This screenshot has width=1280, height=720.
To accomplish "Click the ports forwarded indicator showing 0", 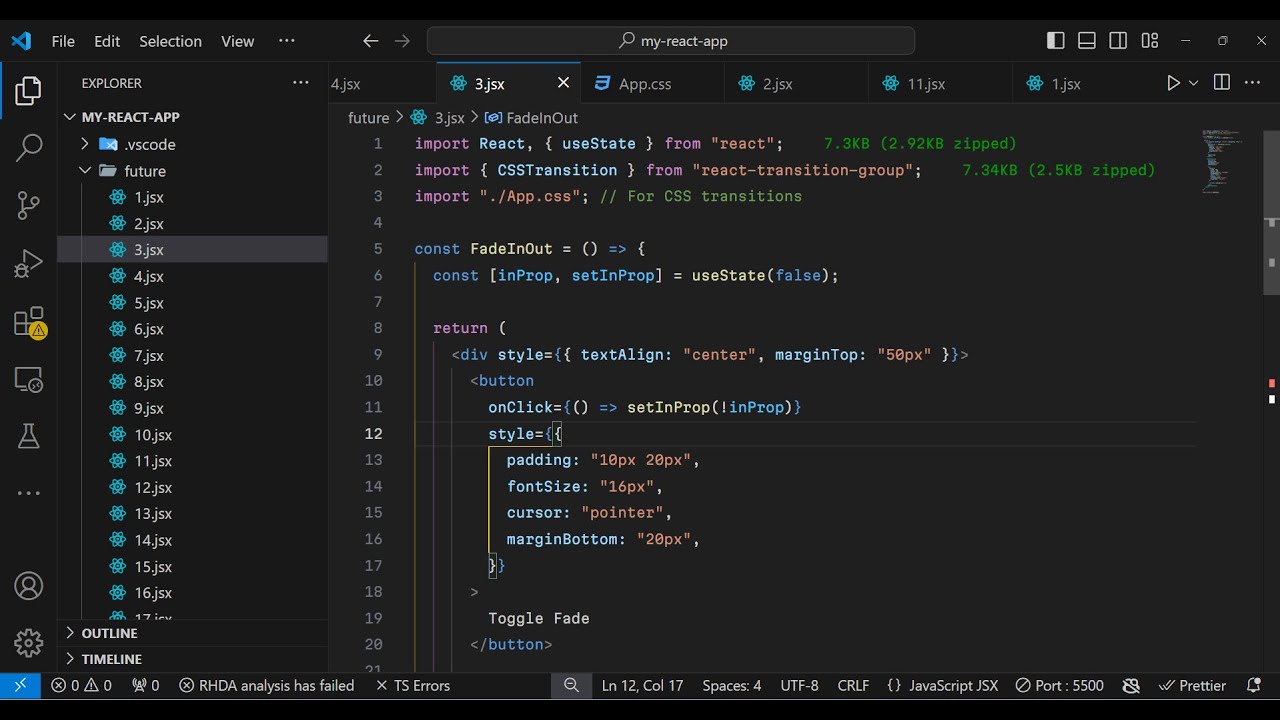I will point(145,685).
